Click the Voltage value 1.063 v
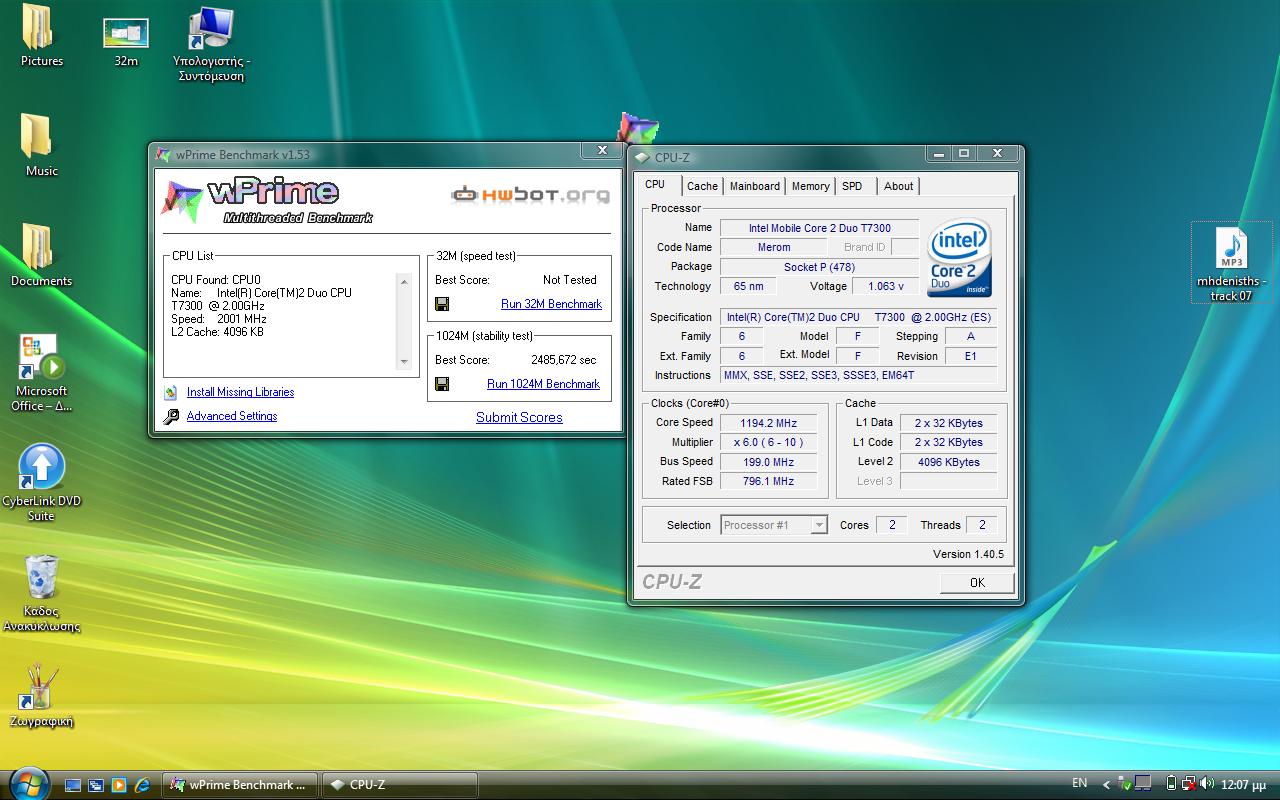This screenshot has width=1280, height=800. [885, 286]
